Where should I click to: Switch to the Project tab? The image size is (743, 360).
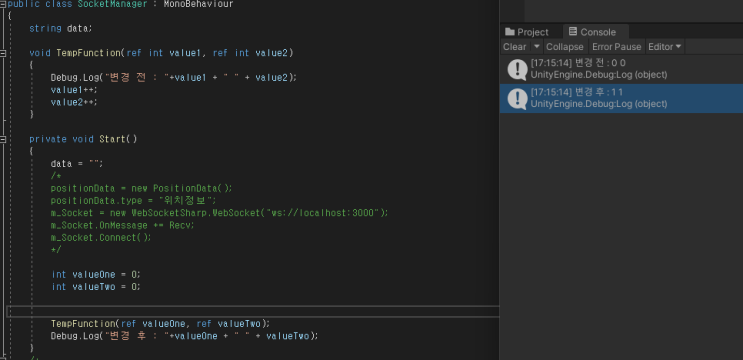(x=526, y=32)
